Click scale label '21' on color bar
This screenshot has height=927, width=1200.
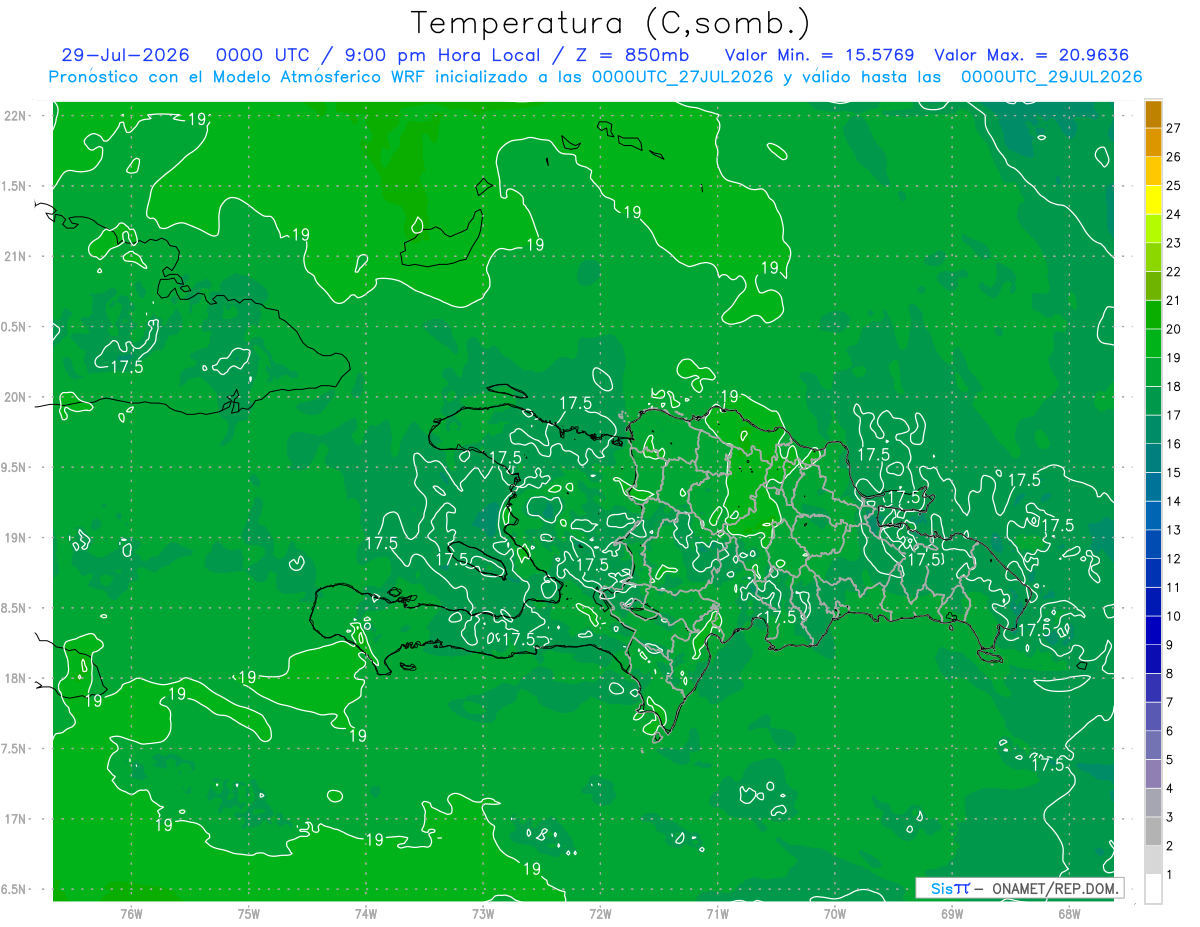click(1174, 301)
